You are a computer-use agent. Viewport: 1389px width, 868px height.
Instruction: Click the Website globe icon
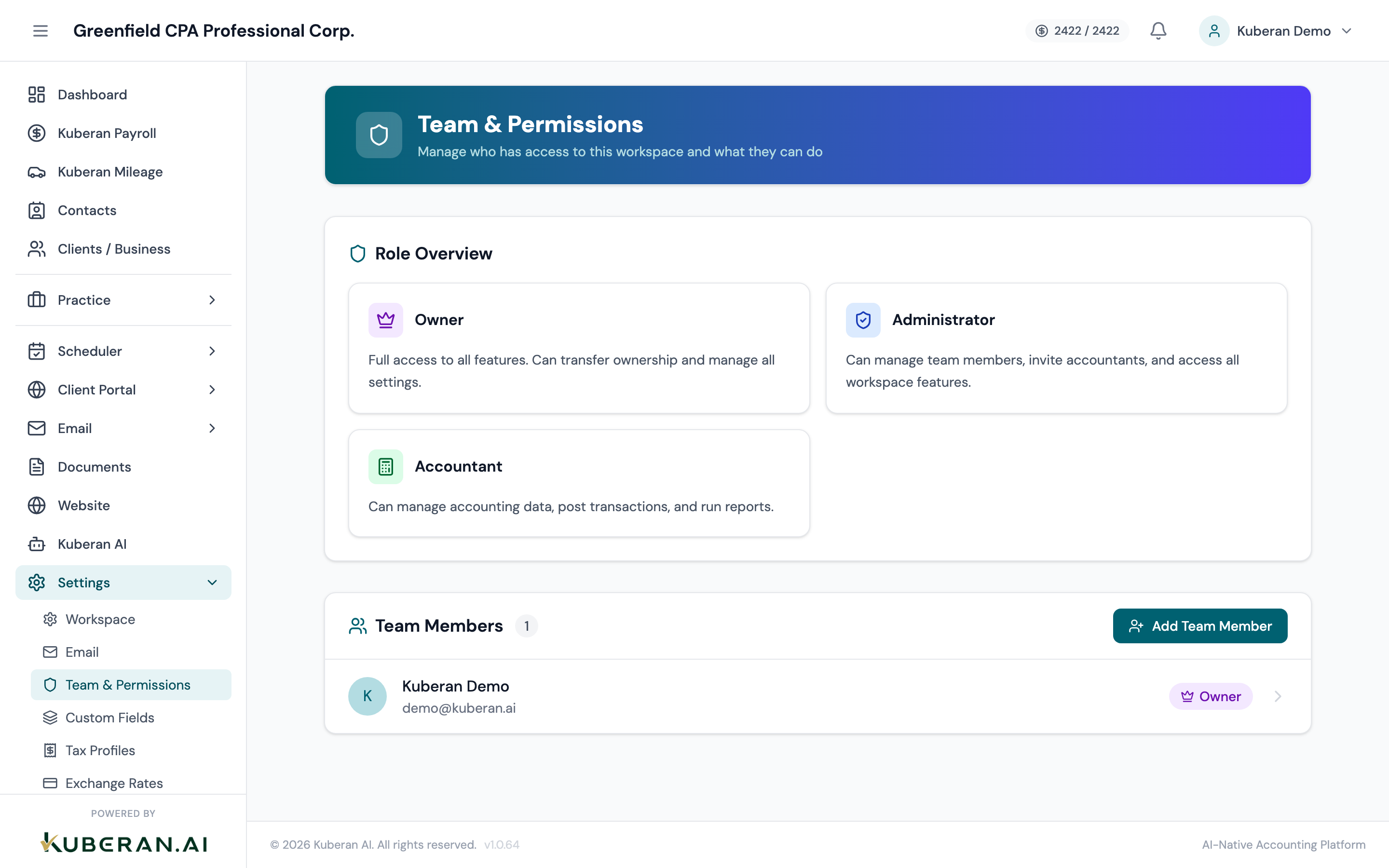pyautogui.click(x=37, y=505)
